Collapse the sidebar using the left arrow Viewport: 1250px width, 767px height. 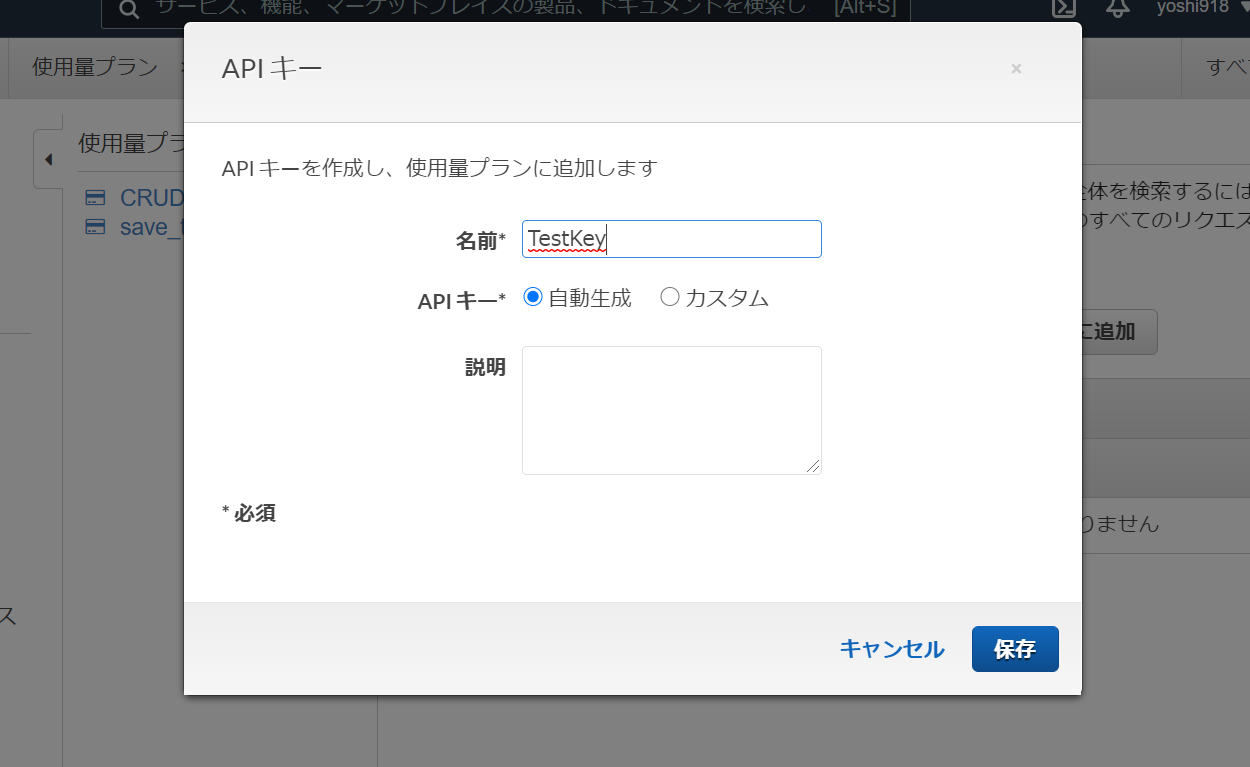pos(48,159)
